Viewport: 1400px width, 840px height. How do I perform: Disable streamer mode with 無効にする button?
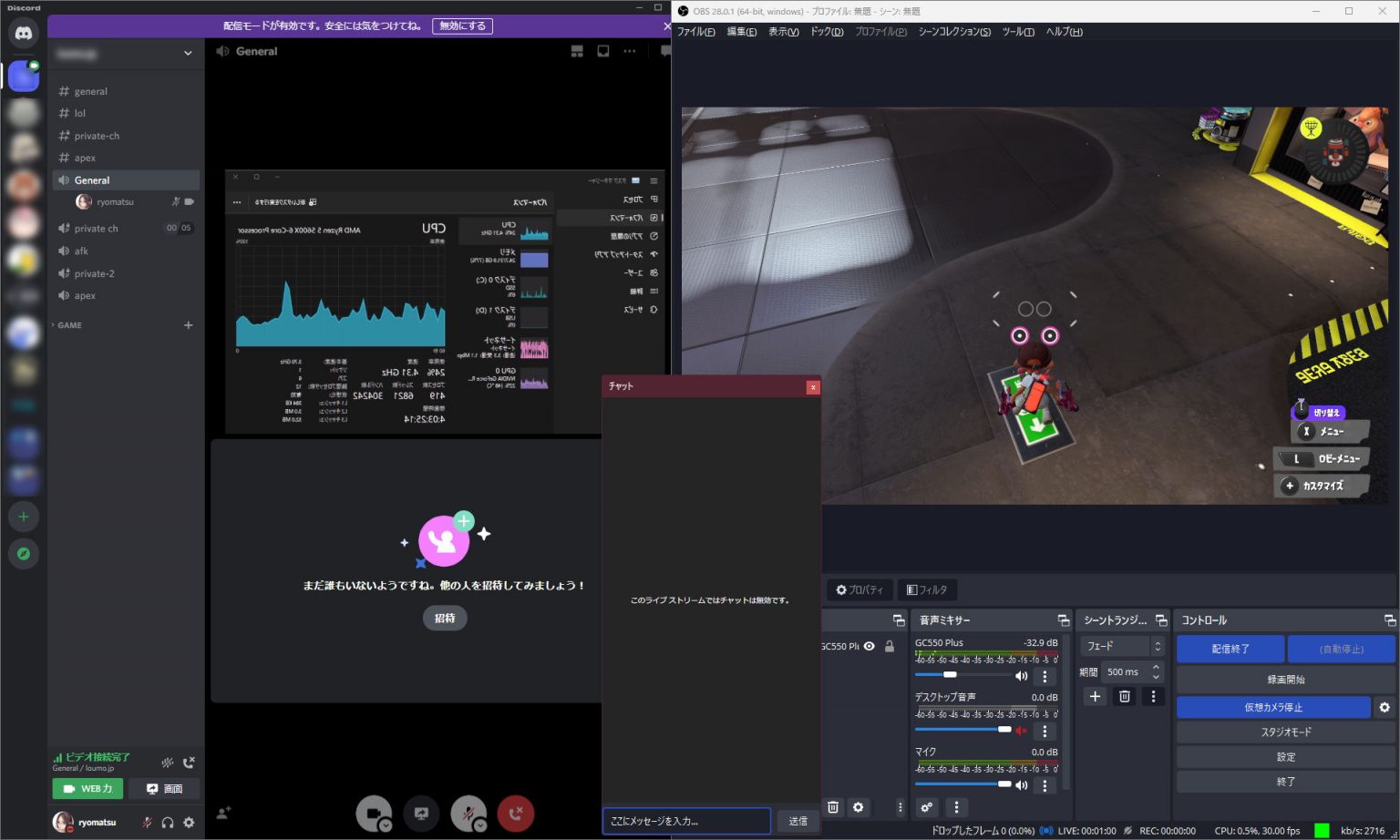(x=463, y=26)
